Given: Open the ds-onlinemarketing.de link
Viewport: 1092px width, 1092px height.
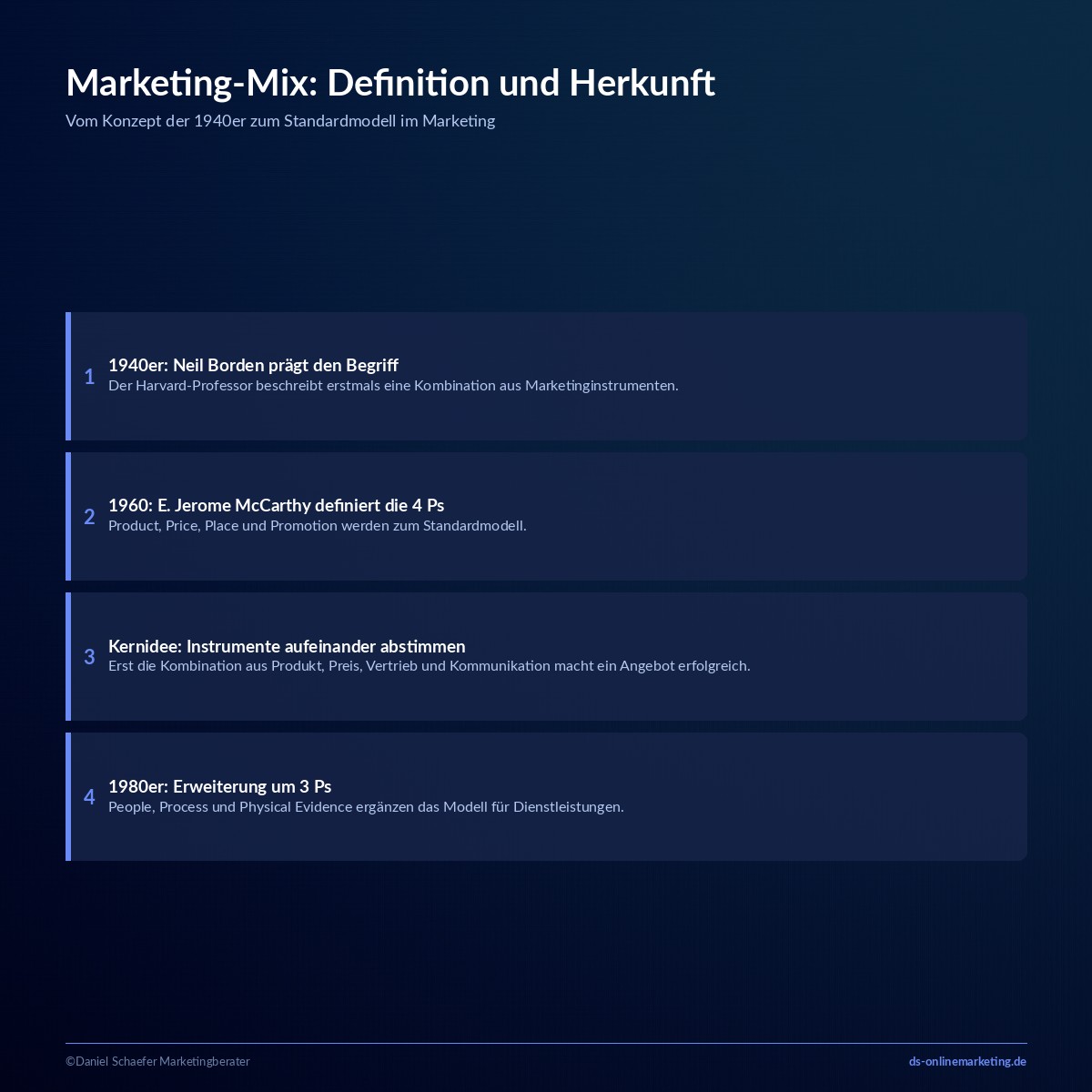Looking at the screenshot, I should (967, 1061).
